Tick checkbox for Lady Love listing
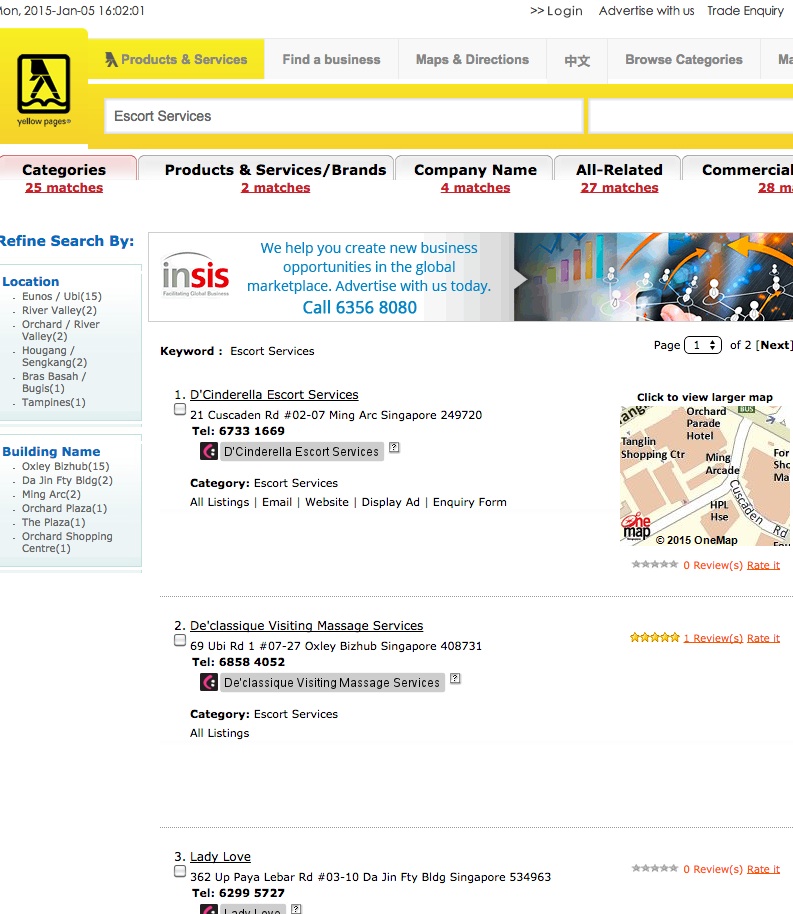 pos(180,871)
